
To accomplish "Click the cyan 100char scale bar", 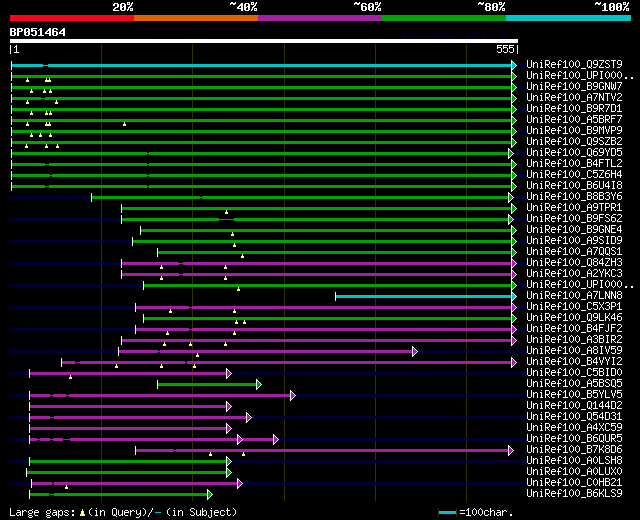I will (x=447, y=513).
